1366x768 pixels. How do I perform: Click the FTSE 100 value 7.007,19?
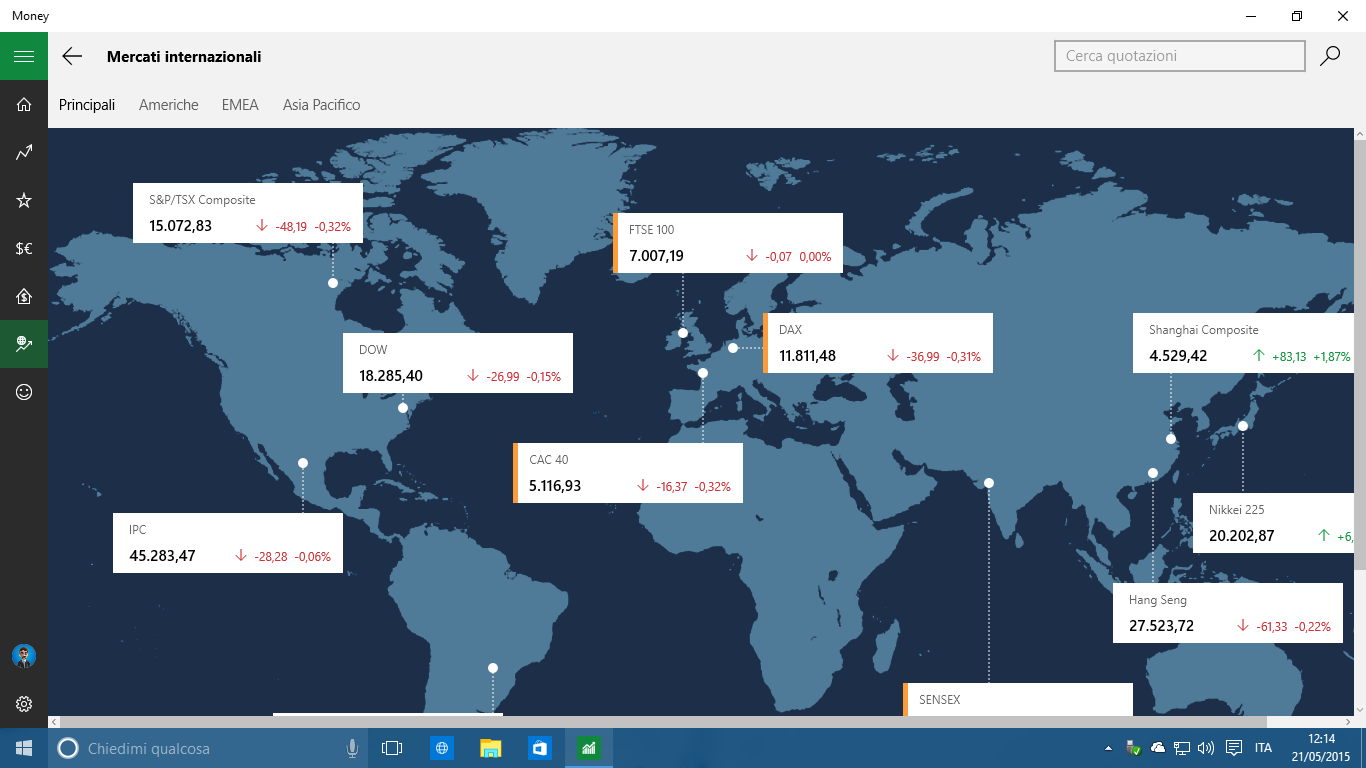click(x=657, y=257)
